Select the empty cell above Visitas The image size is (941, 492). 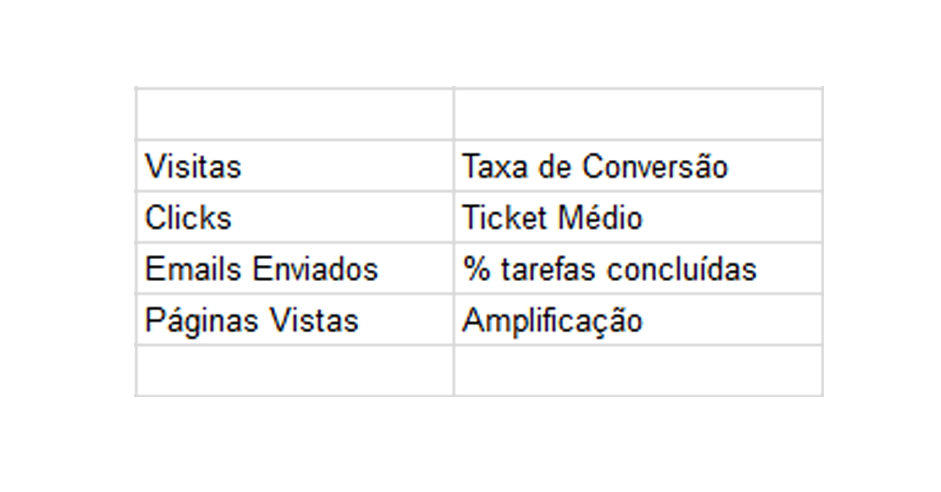click(294, 114)
